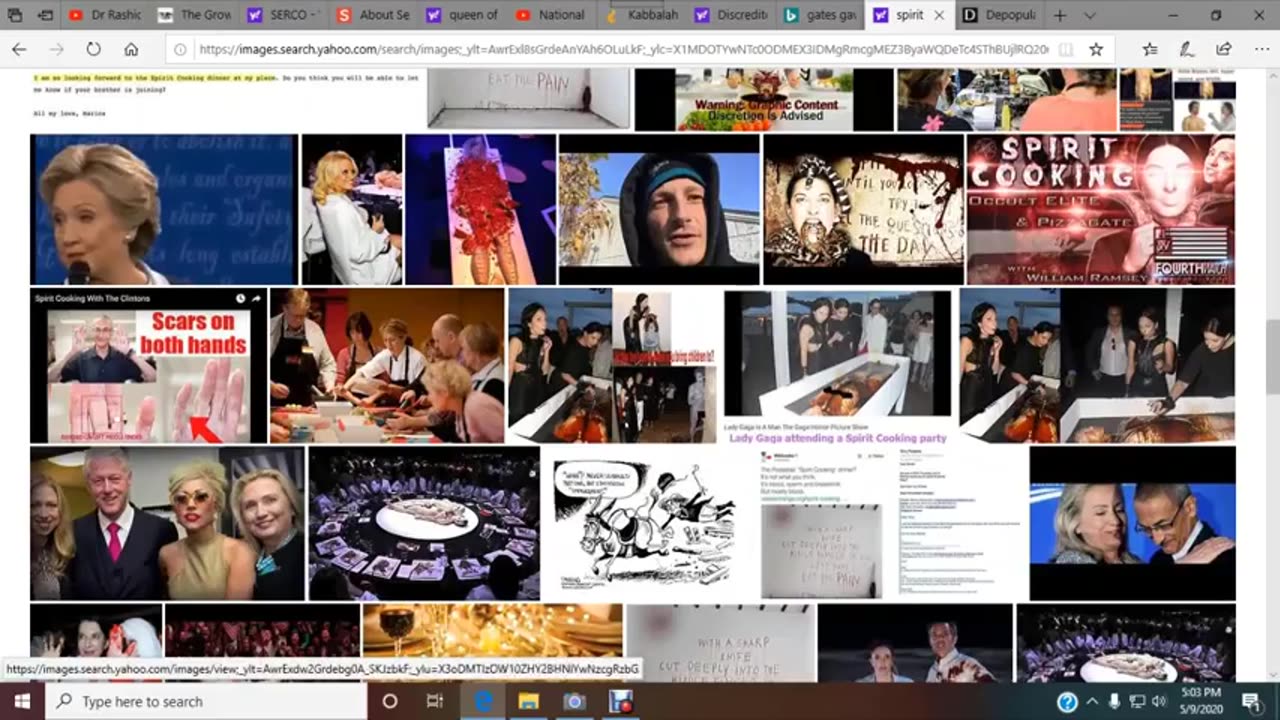This screenshot has width=1280, height=720.
Task: Open the group cooking at table thumbnail
Action: (x=387, y=365)
